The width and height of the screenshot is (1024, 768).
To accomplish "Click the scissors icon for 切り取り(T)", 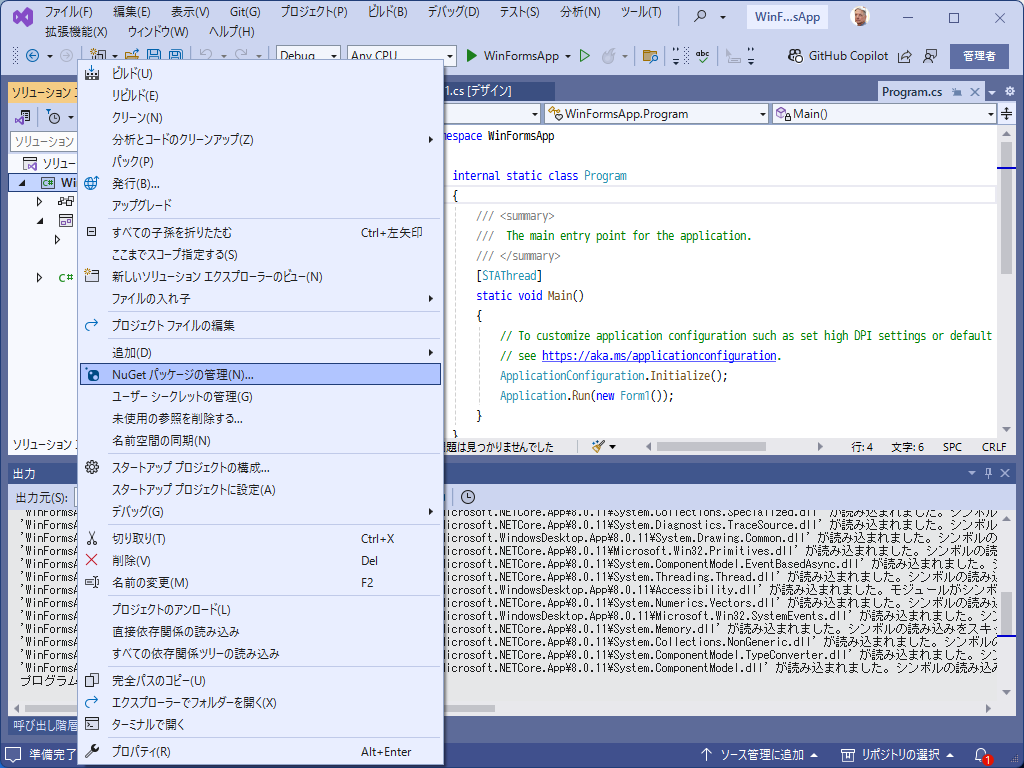I will coord(92,538).
